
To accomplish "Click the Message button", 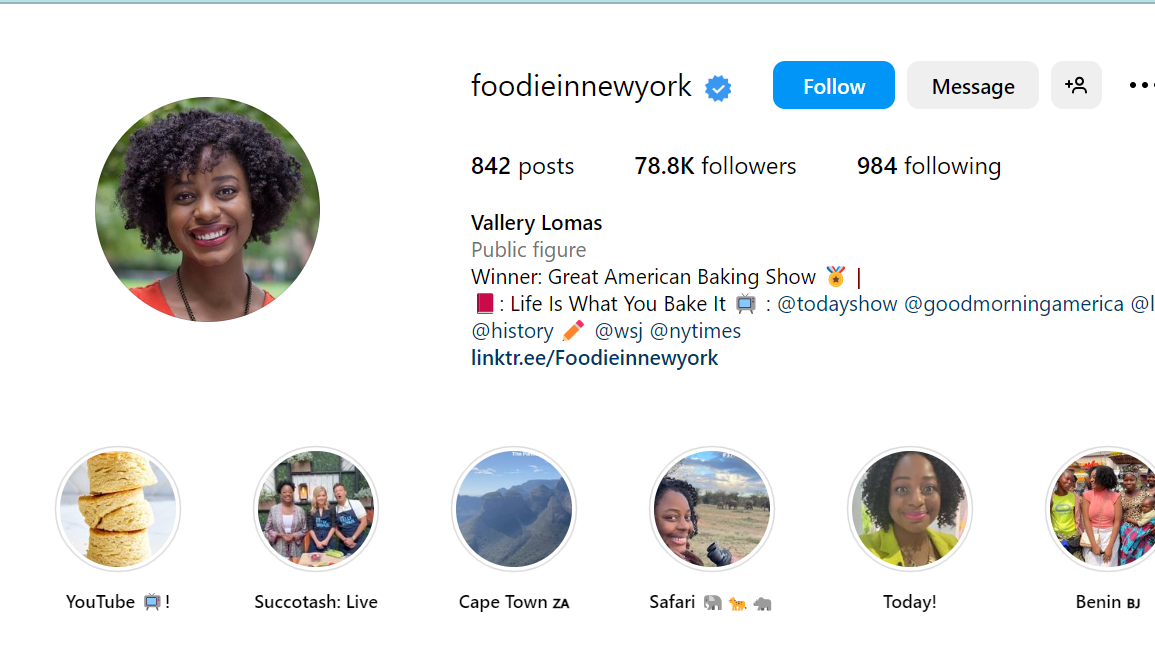I will pyautogui.click(x=972, y=86).
